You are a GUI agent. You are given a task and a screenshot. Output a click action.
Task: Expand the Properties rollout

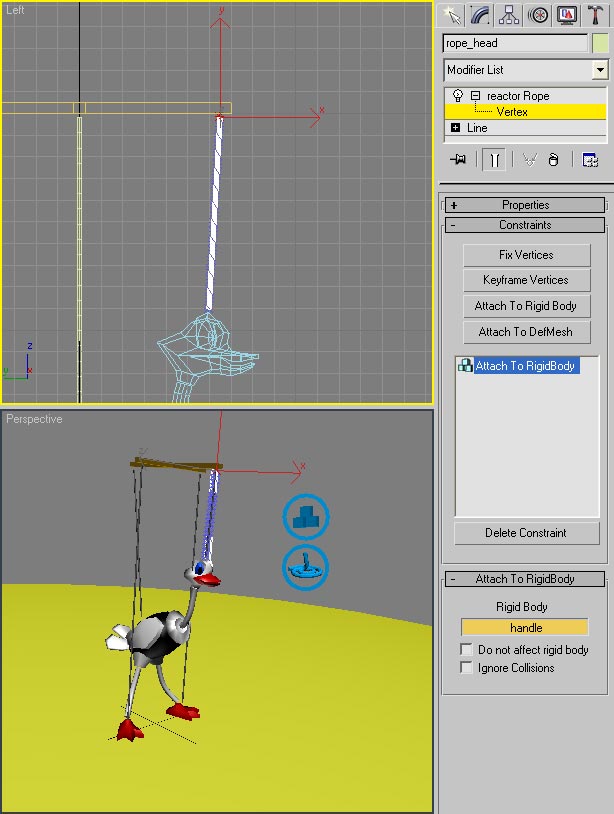(x=525, y=205)
